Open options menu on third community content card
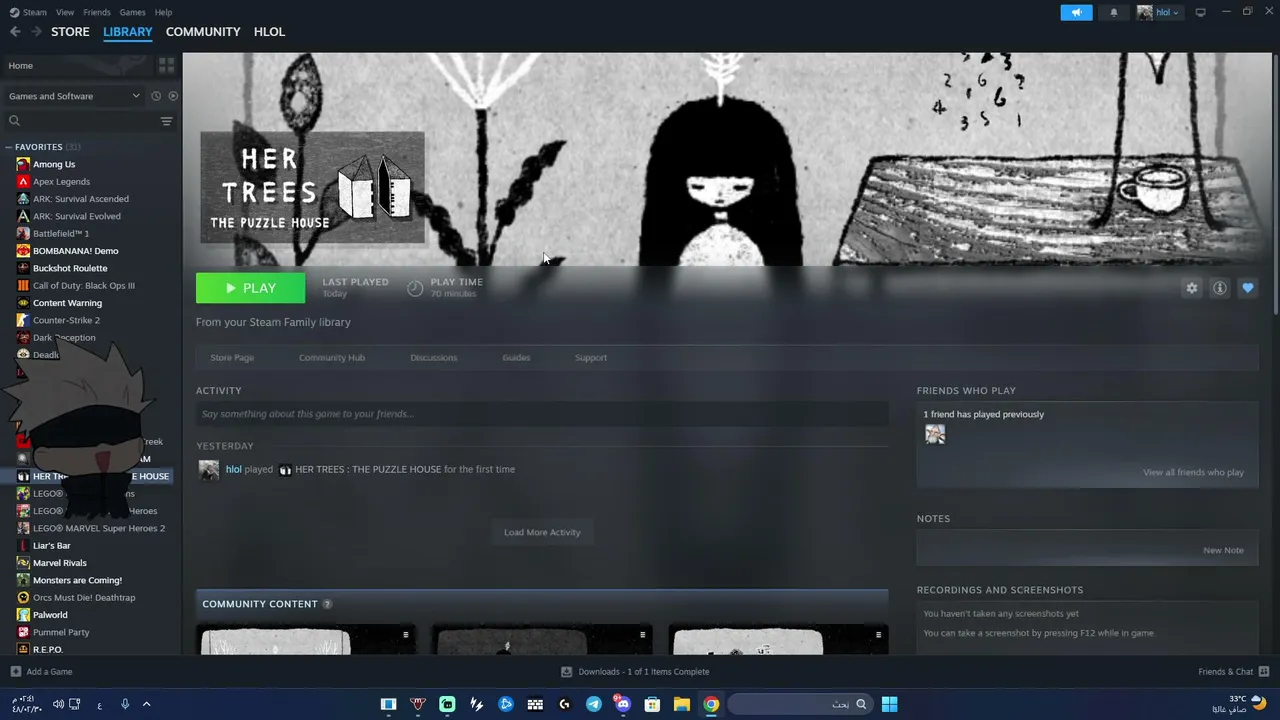1280x720 pixels. click(x=878, y=635)
